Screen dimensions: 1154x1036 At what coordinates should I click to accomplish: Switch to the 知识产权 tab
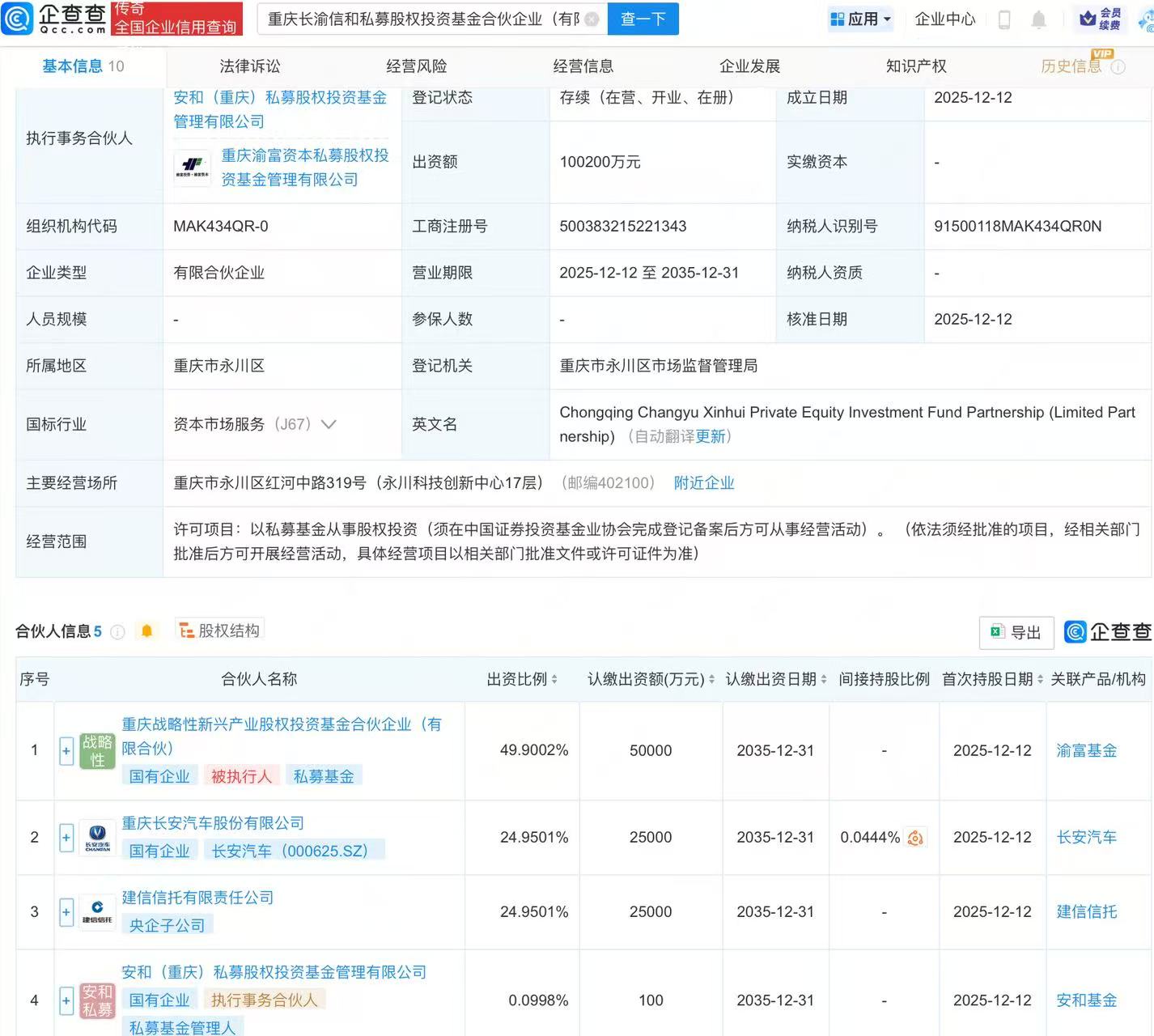tap(916, 66)
